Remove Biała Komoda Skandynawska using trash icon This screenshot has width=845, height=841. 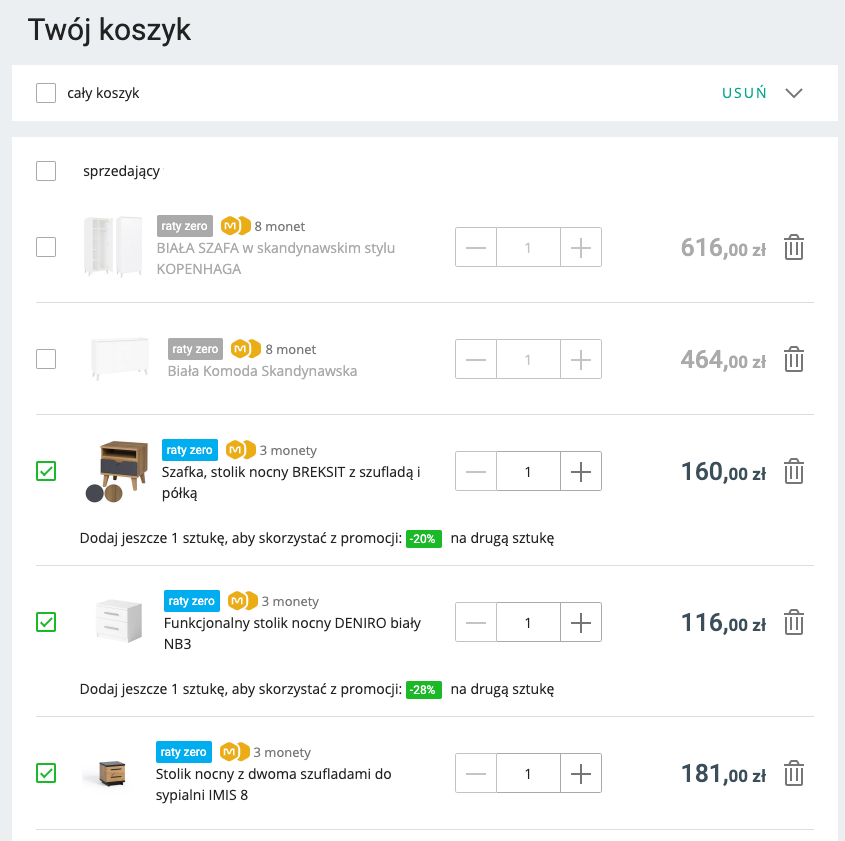pyautogui.click(x=794, y=359)
